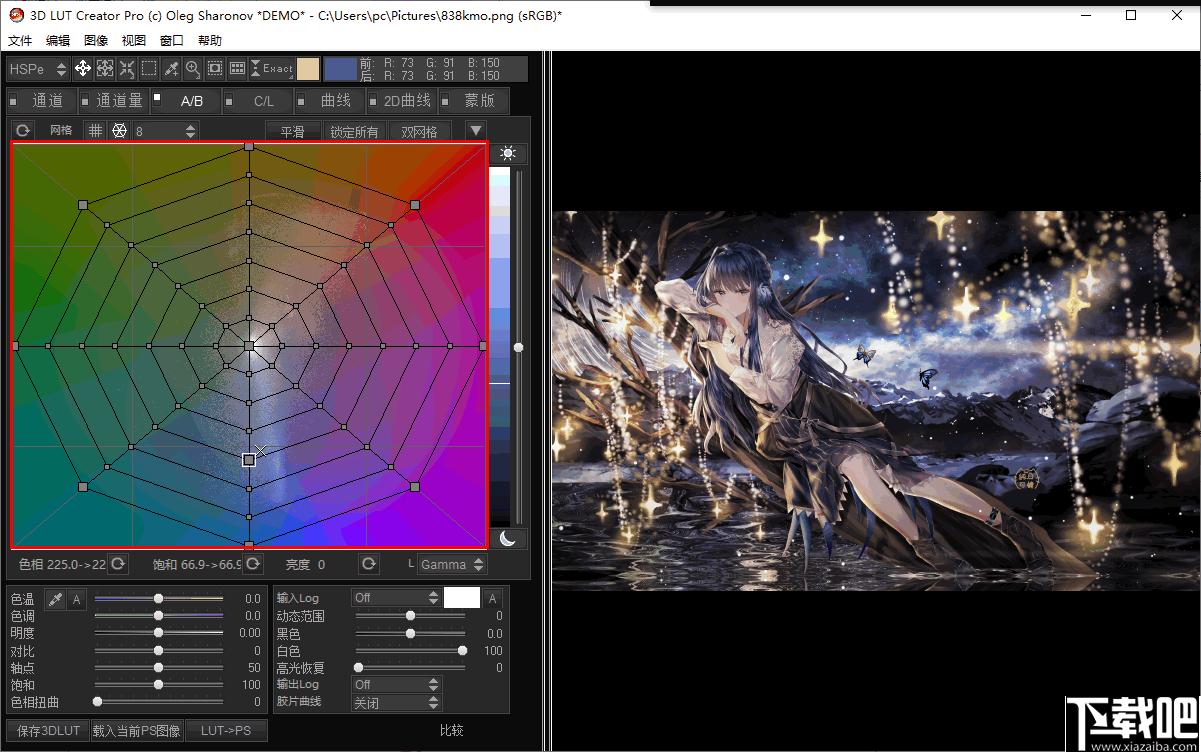Toggle the A/B tab enable square
Image resolution: width=1201 pixels, height=752 pixels.
click(x=157, y=97)
